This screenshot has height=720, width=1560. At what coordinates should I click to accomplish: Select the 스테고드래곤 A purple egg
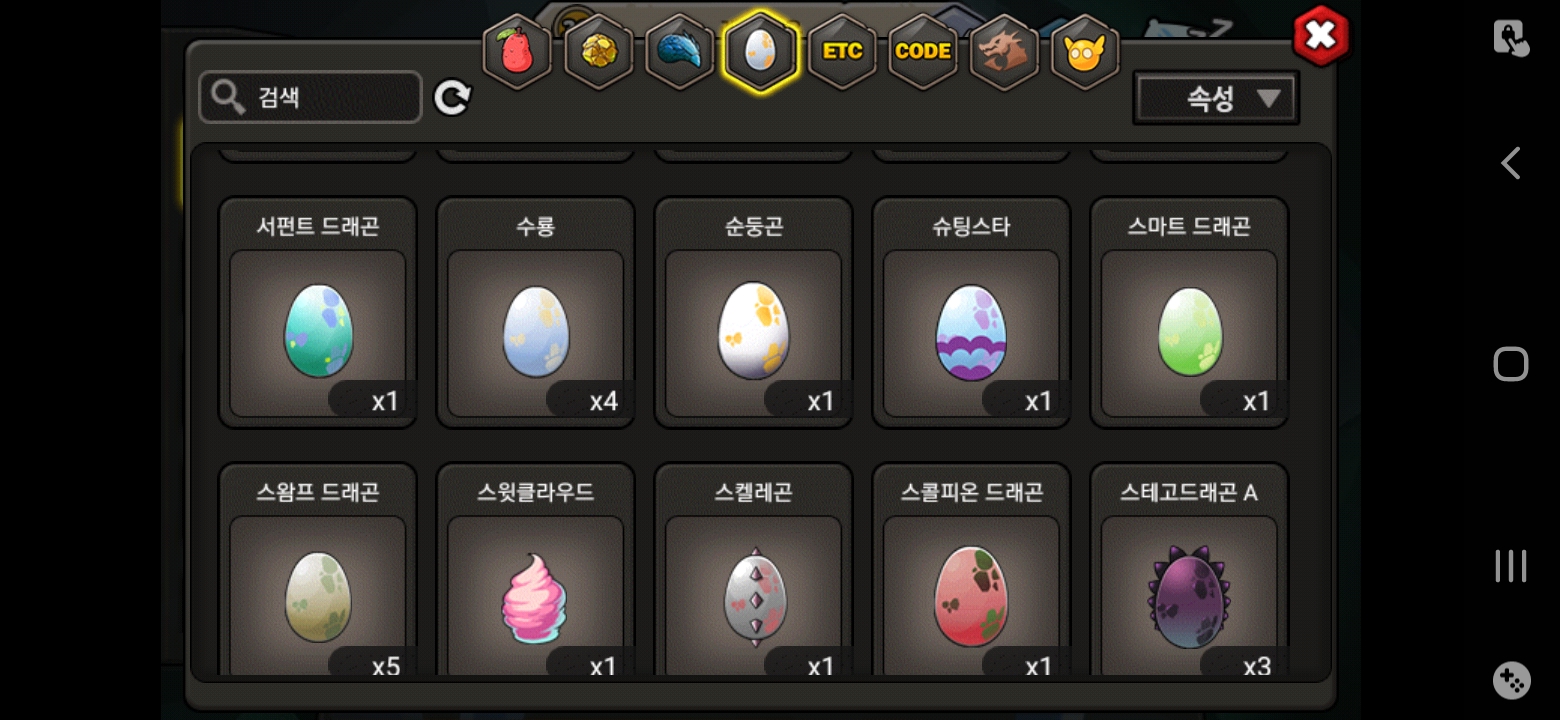pyautogui.click(x=1190, y=570)
